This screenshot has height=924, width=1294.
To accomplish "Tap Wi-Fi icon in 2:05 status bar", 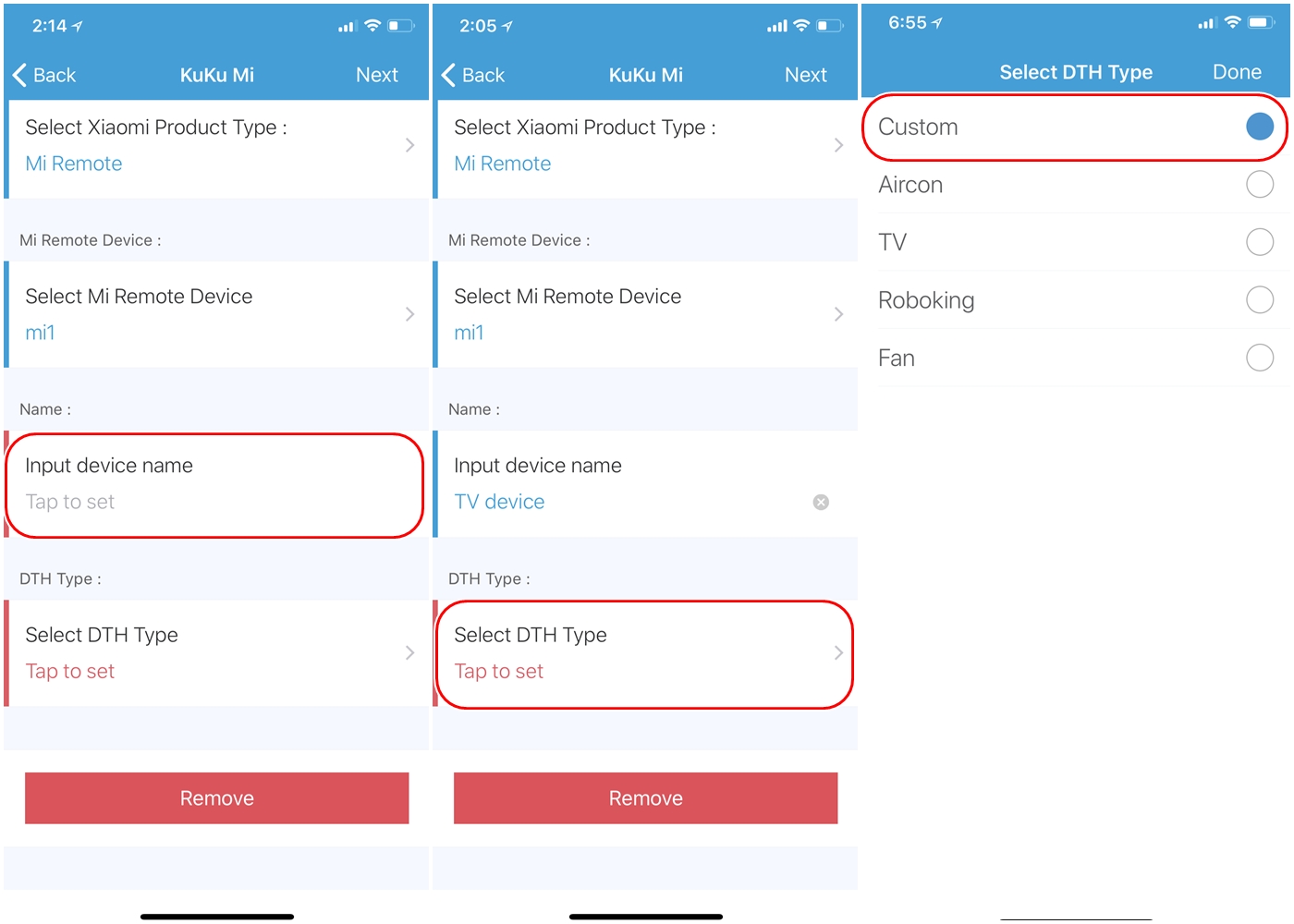I will pyautogui.click(x=801, y=26).
